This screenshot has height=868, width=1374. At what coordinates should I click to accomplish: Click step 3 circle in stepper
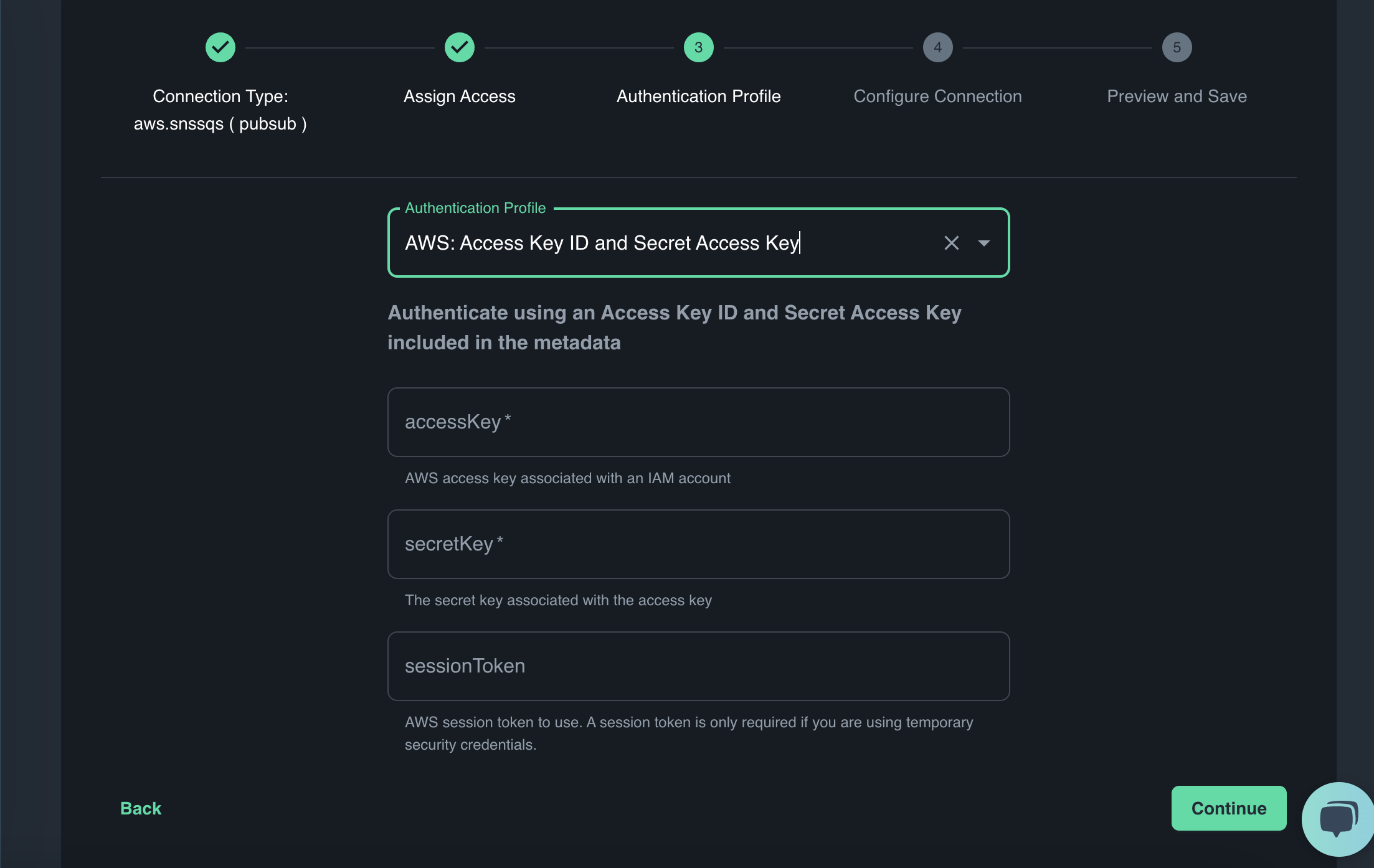click(698, 47)
